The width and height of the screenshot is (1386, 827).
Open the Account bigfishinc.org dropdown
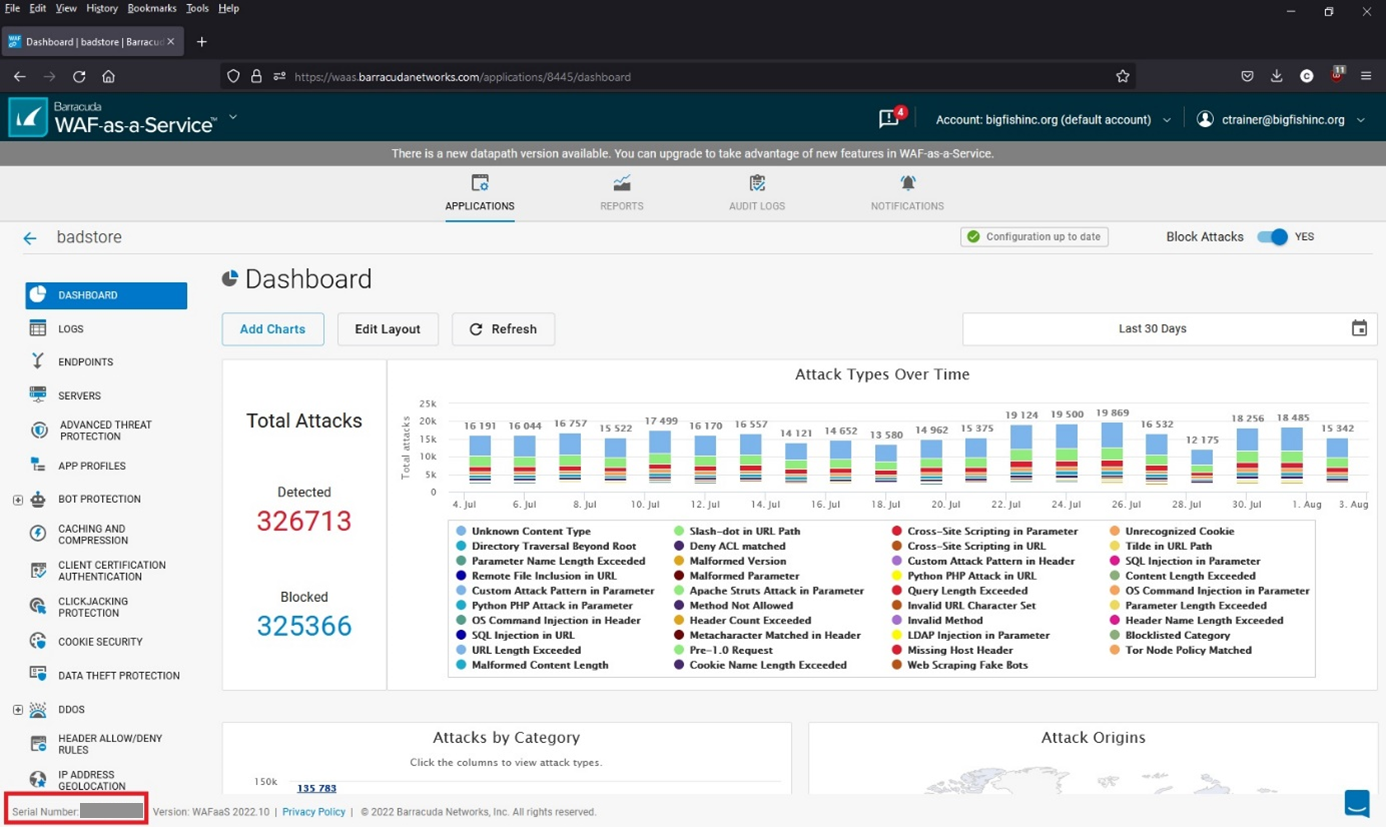pyautogui.click(x=1053, y=119)
